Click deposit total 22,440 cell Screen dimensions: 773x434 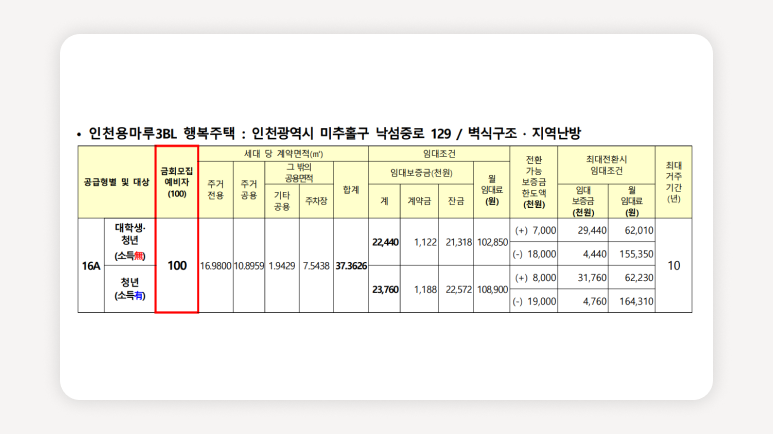pyautogui.click(x=385, y=242)
